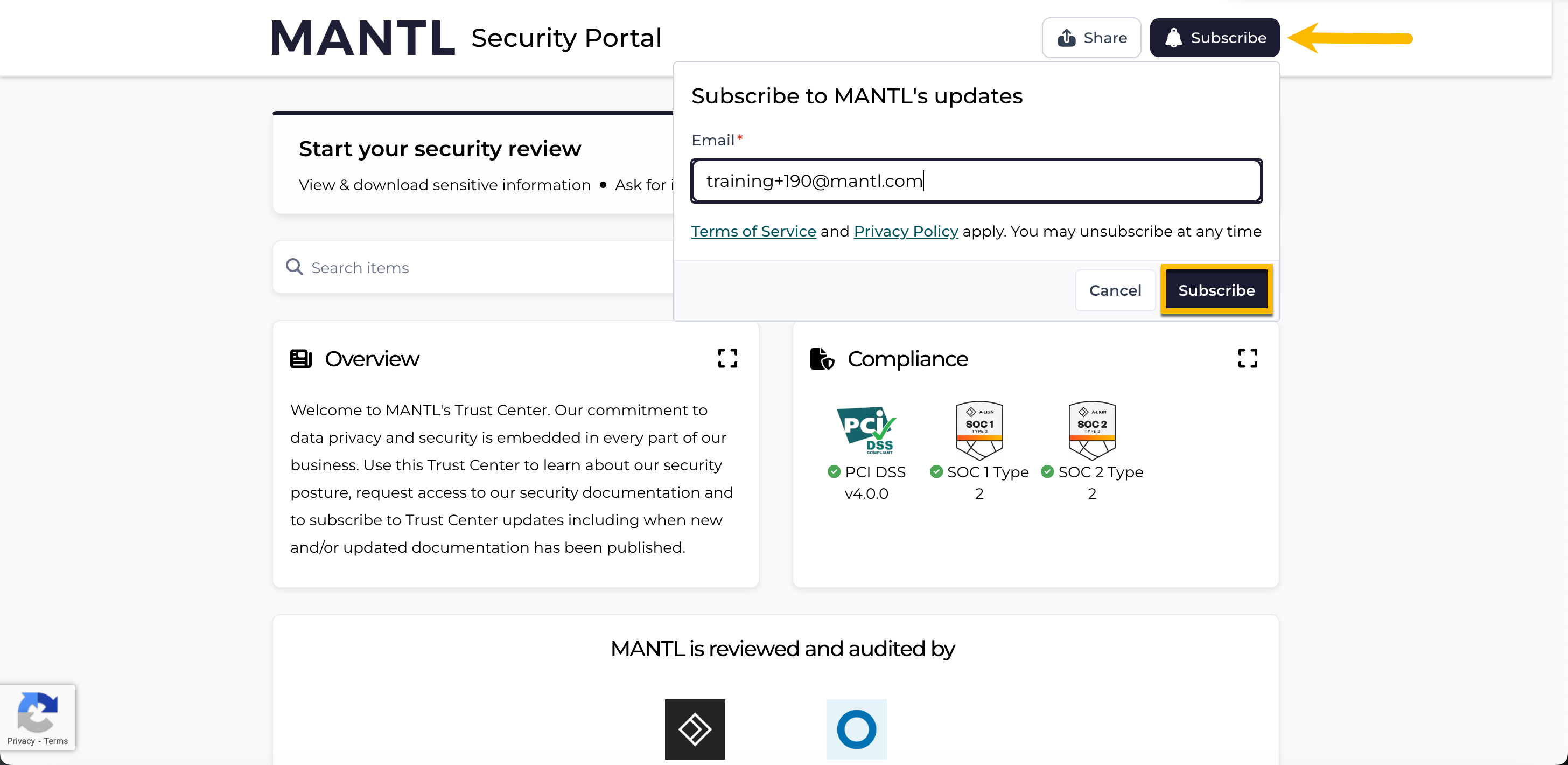Open the PCI DSS compliance badge
The height and width of the screenshot is (765, 1568).
(x=866, y=430)
